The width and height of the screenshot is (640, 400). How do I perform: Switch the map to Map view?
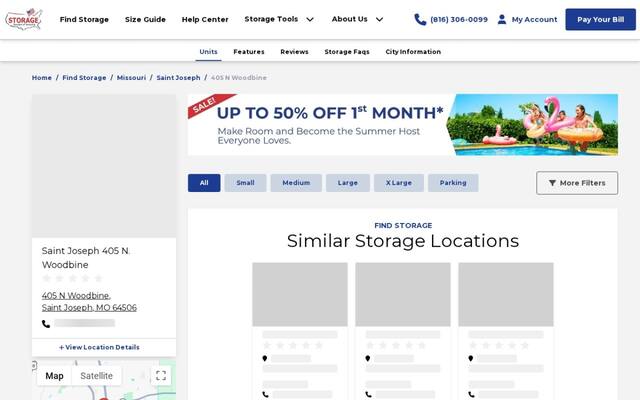54,376
